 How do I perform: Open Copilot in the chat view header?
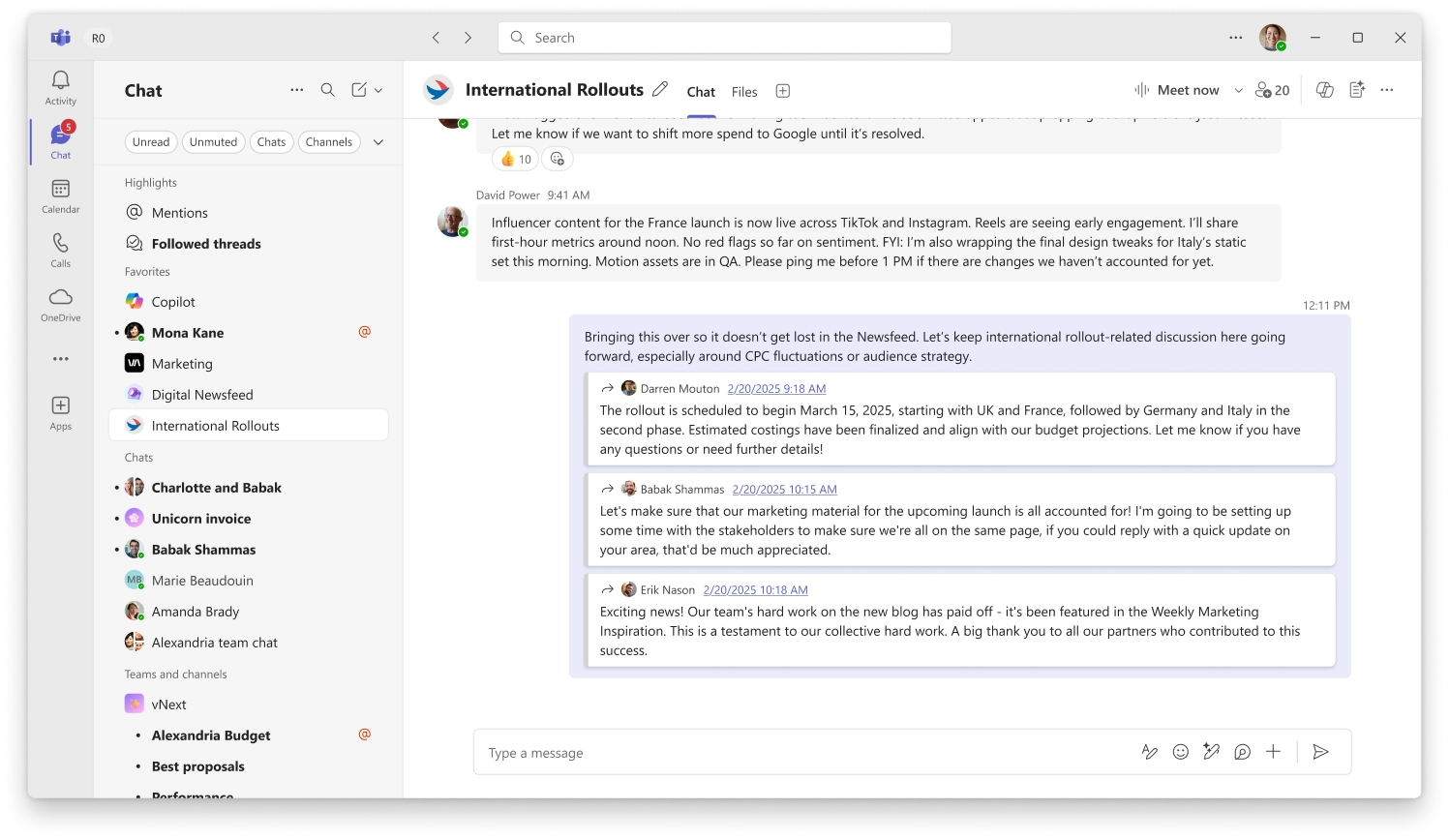[1324, 89]
